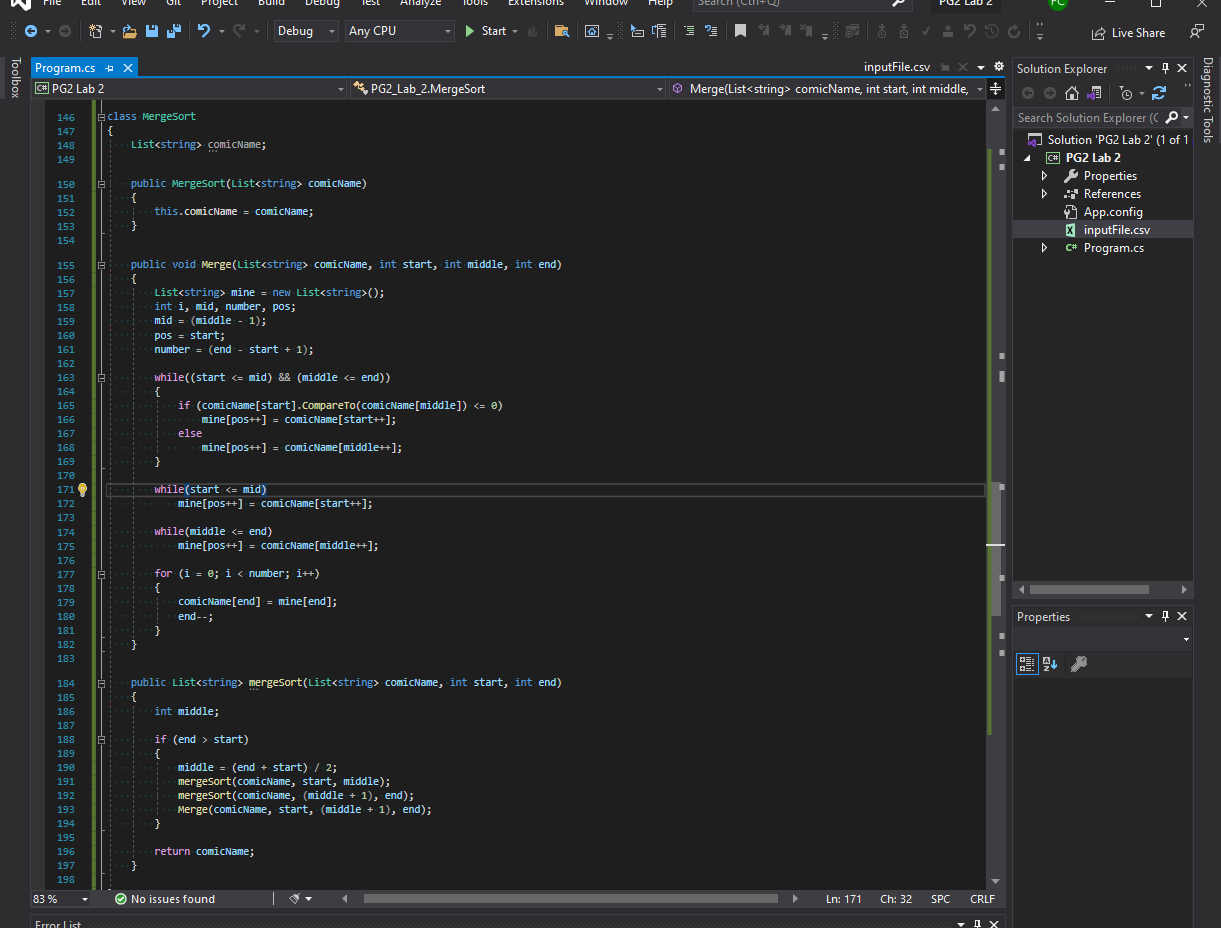Open Property Pages wrench icon

coord(1078,664)
